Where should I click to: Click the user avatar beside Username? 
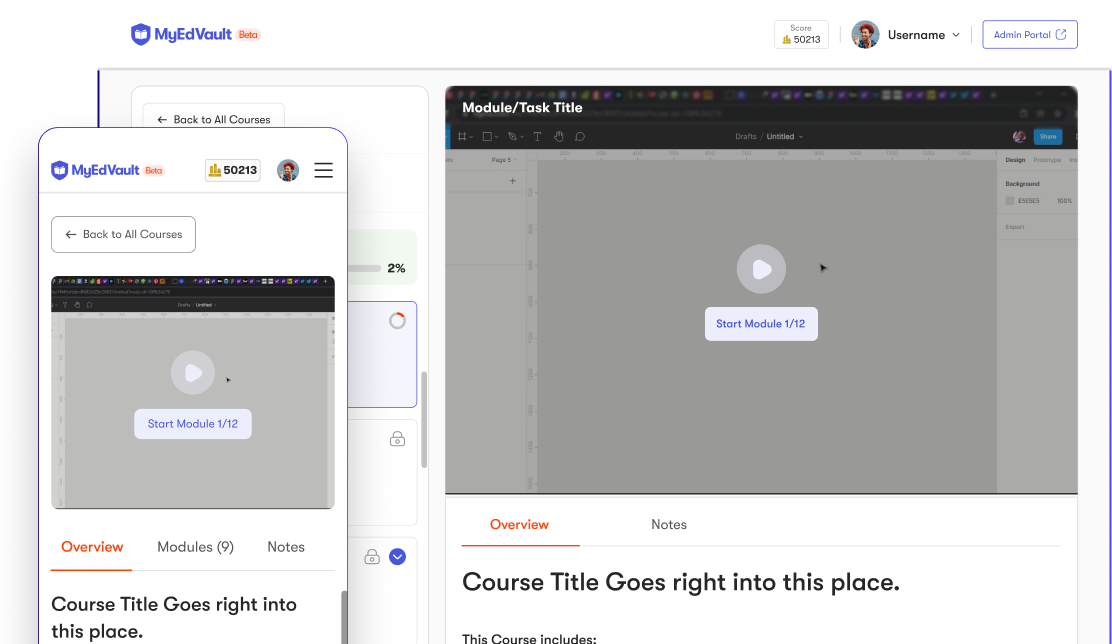tap(865, 35)
